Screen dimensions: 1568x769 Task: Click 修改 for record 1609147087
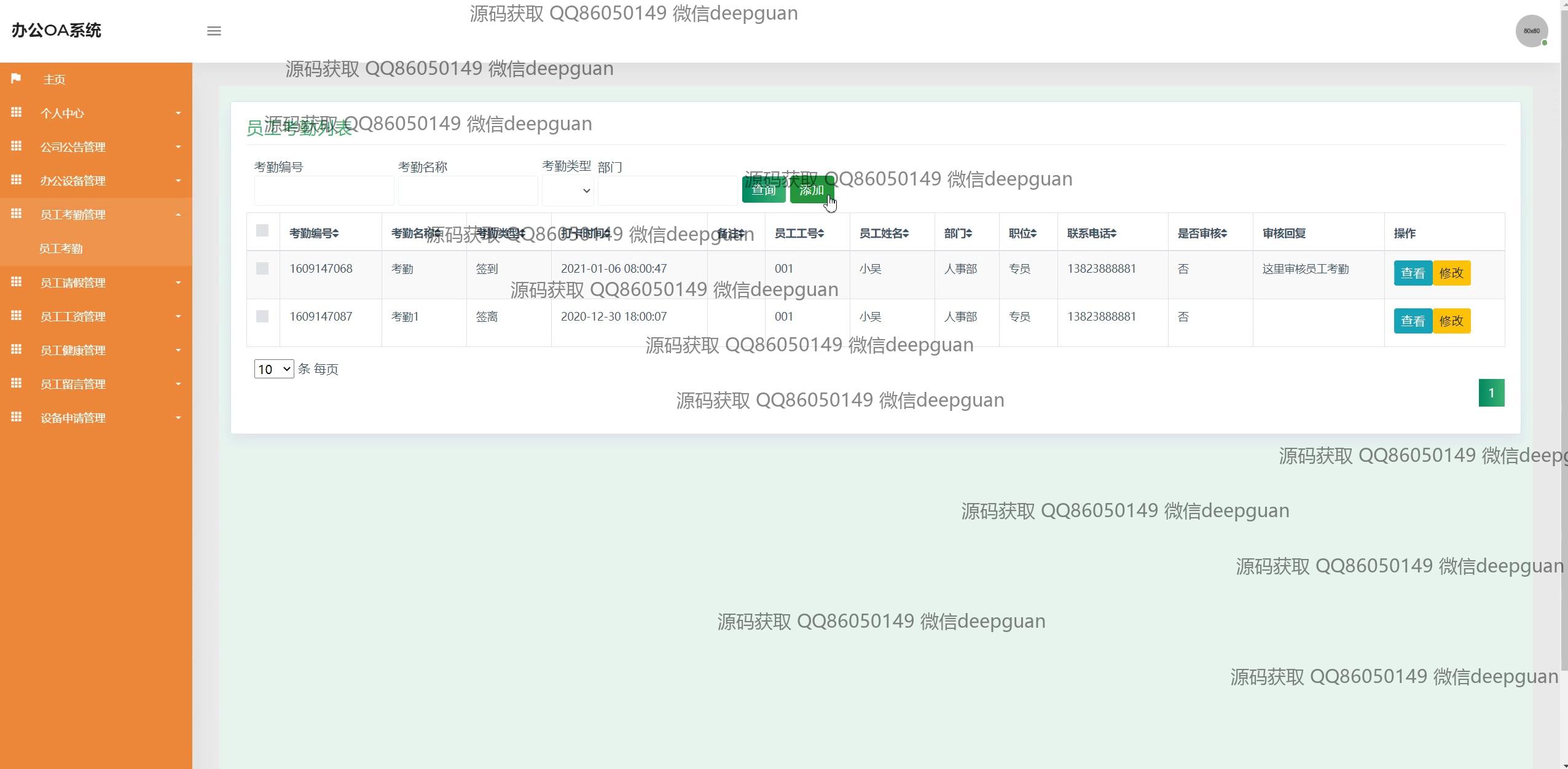1451,321
